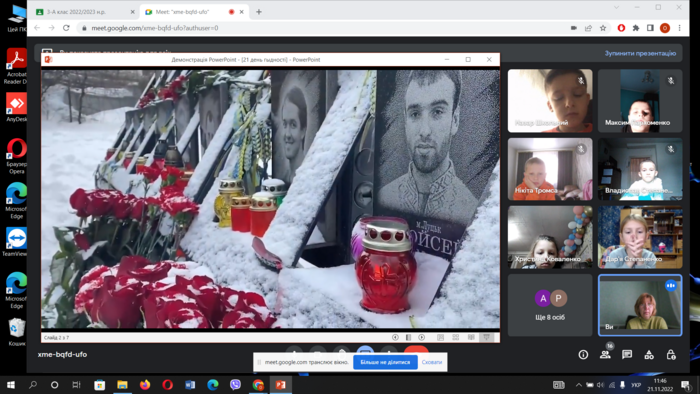This screenshot has width=700, height=394.
Task: Show hidden system tray icons
Action: pos(579,385)
